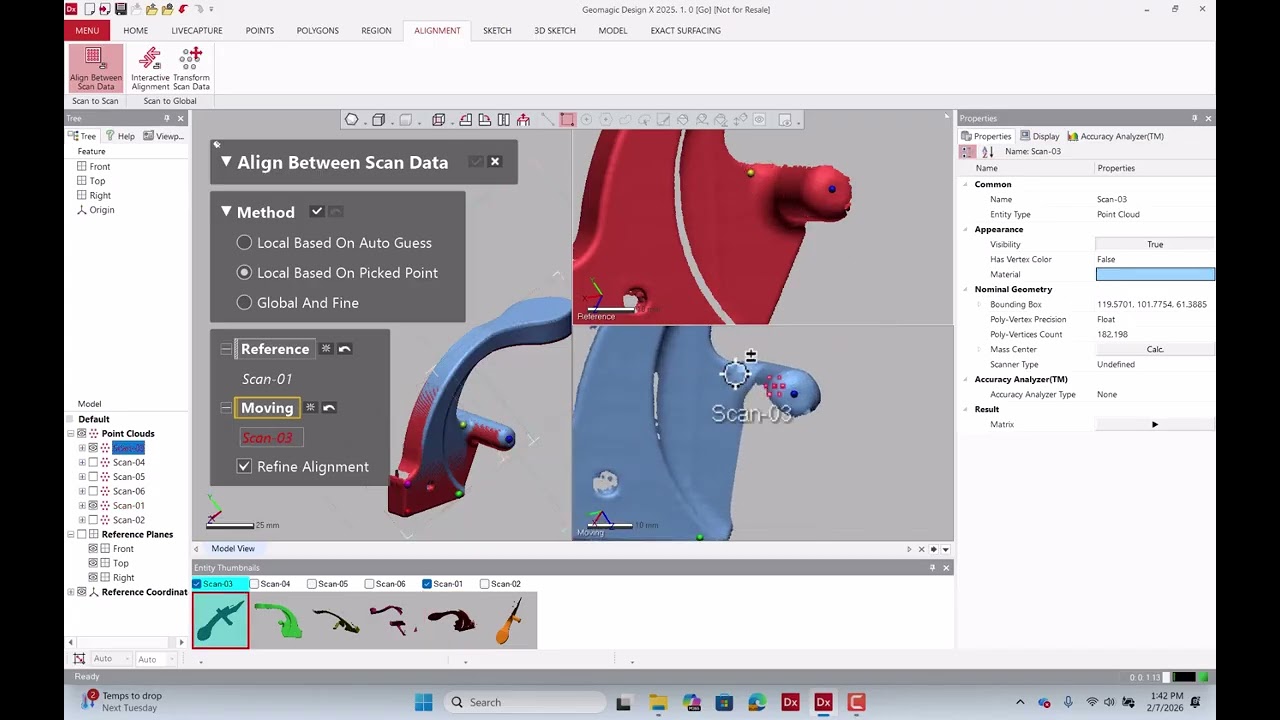Open the Interactive Alignment tool

coord(150,68)
